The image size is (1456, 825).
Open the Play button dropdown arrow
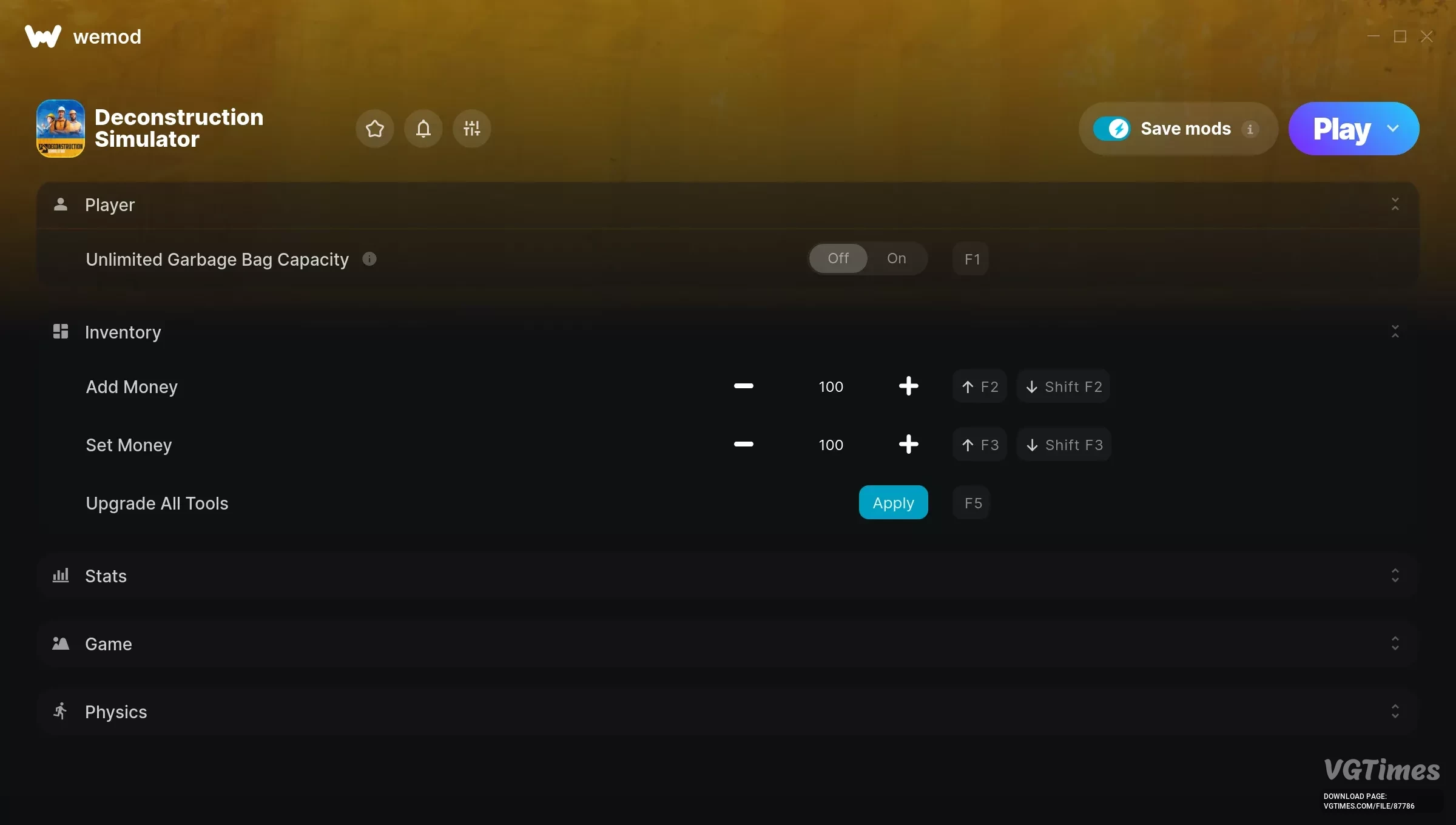[x=1393, y=129]
